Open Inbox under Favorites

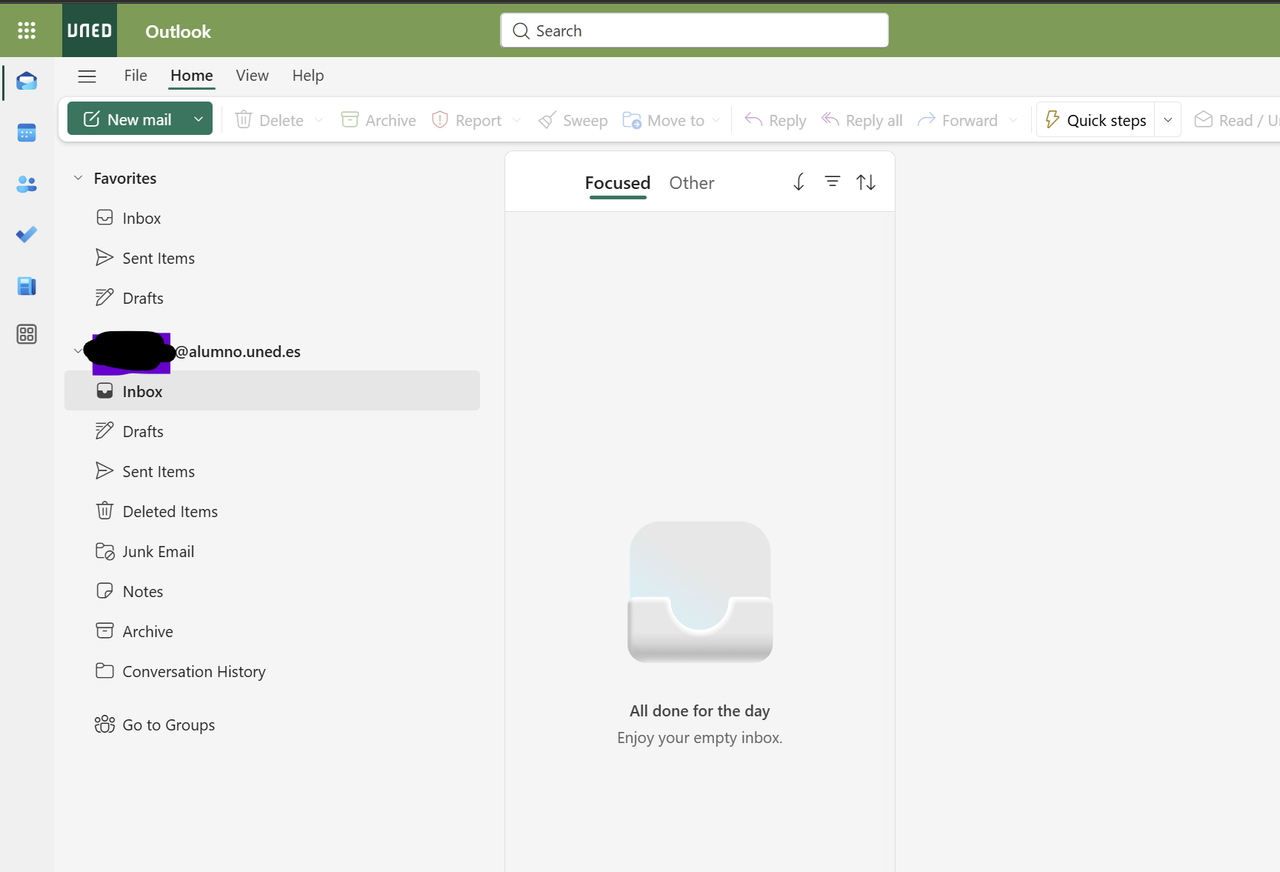click(272, 218)
